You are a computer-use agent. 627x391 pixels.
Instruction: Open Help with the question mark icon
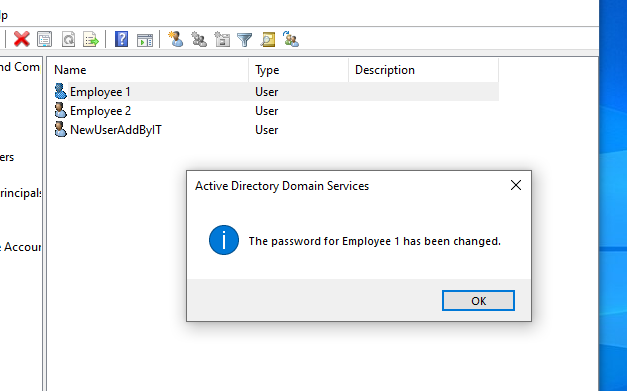coord(121,39)
